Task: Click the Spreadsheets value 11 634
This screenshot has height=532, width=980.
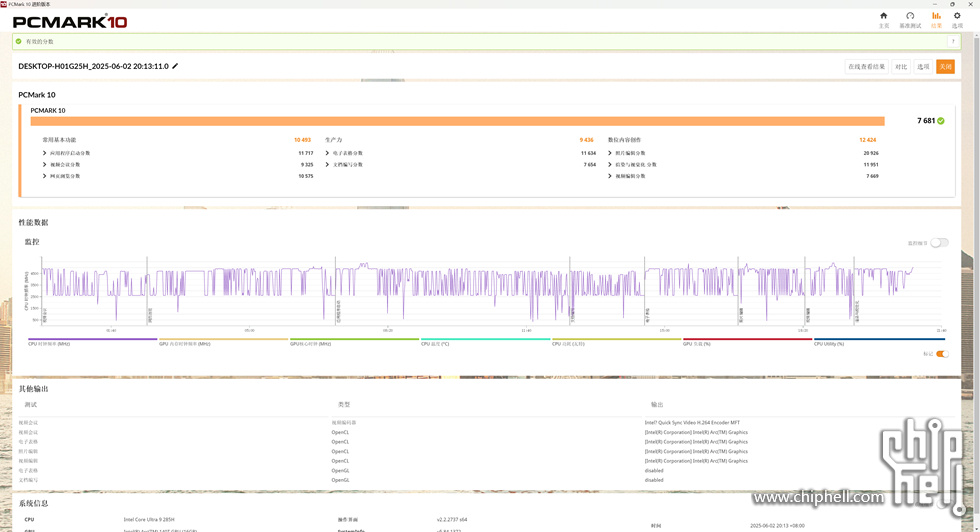Action: coord(588,153)
